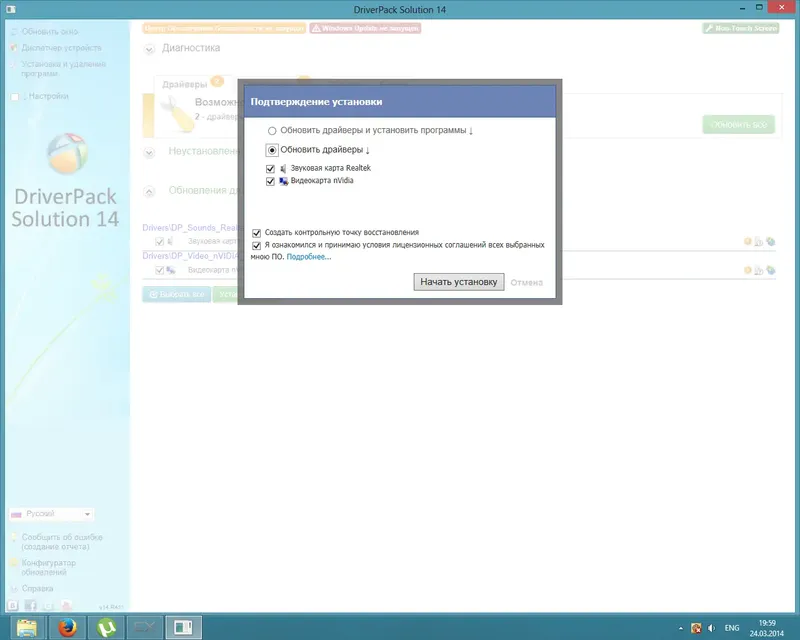This screenshot has width=800, height=640.
Task: Click the Realtek sound card speaker icon in dialog
Action: click(x=283, y=168)
